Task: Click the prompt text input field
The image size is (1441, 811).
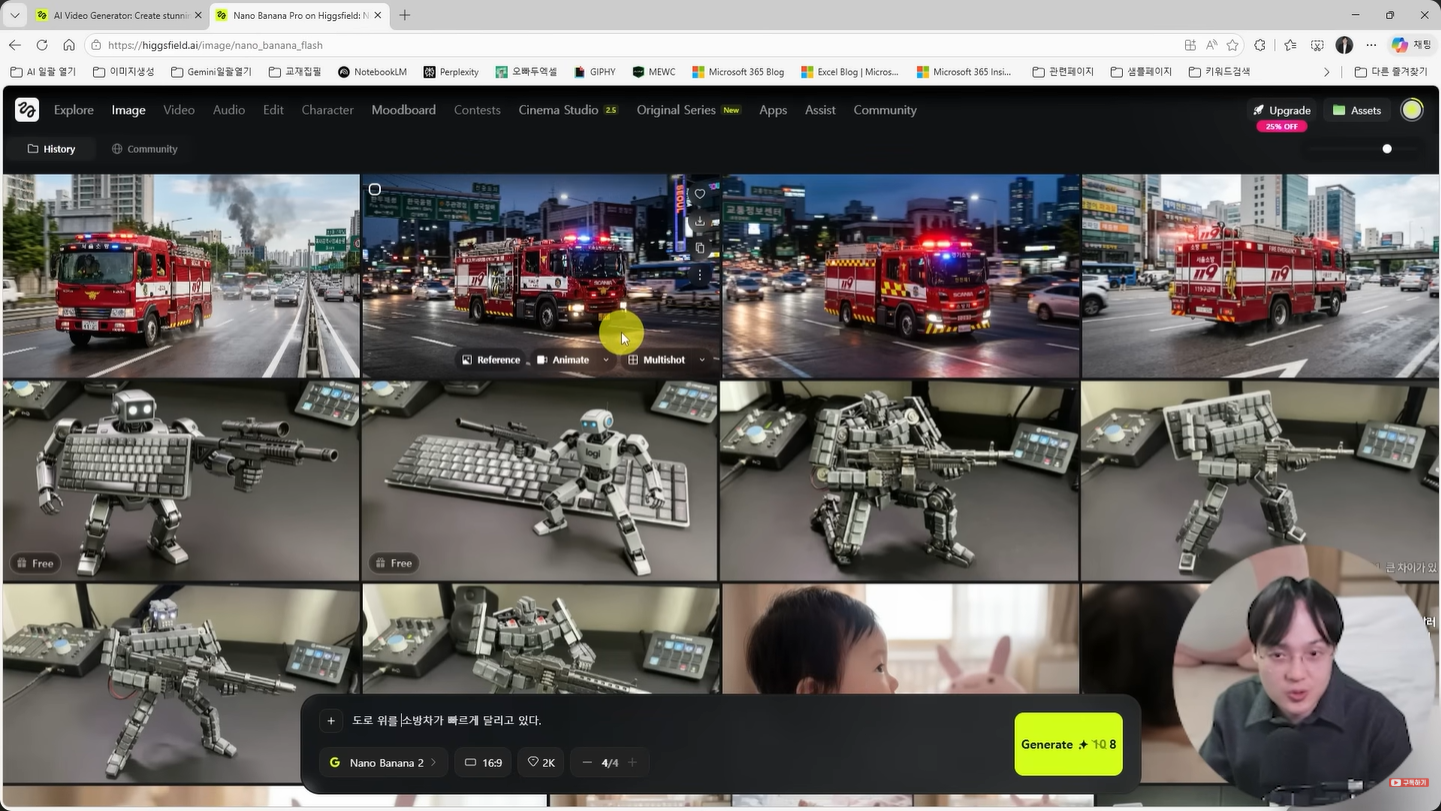Action: click(x=675, y=721)
